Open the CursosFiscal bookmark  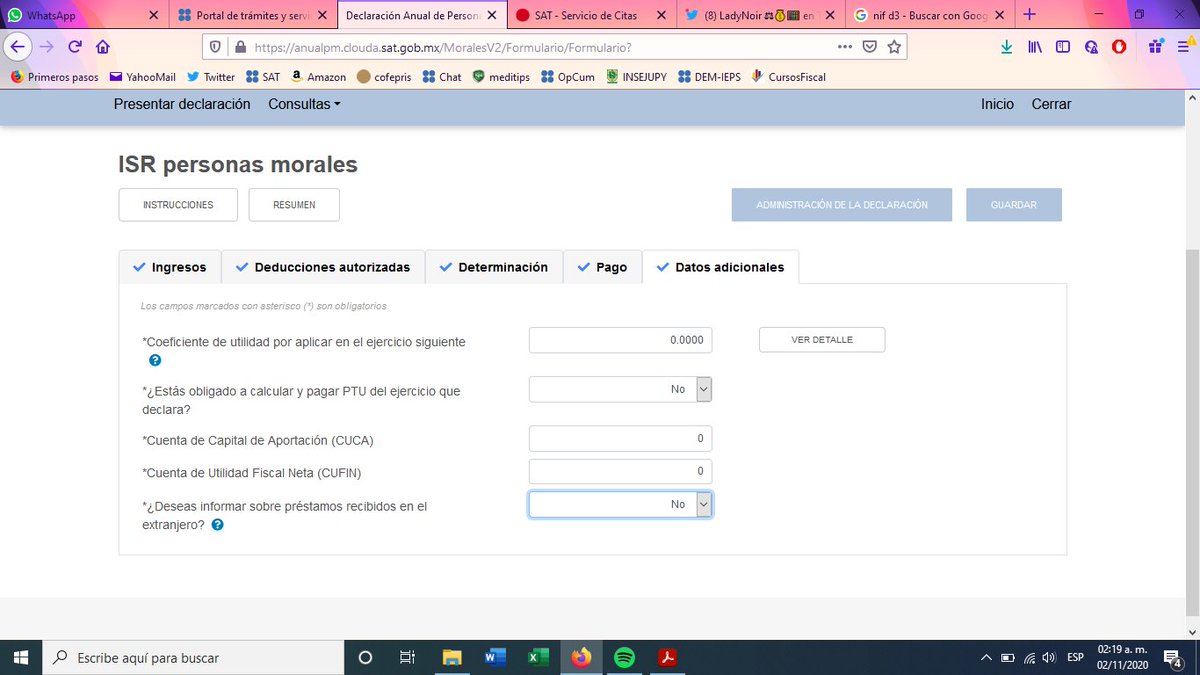coord(788,77)
